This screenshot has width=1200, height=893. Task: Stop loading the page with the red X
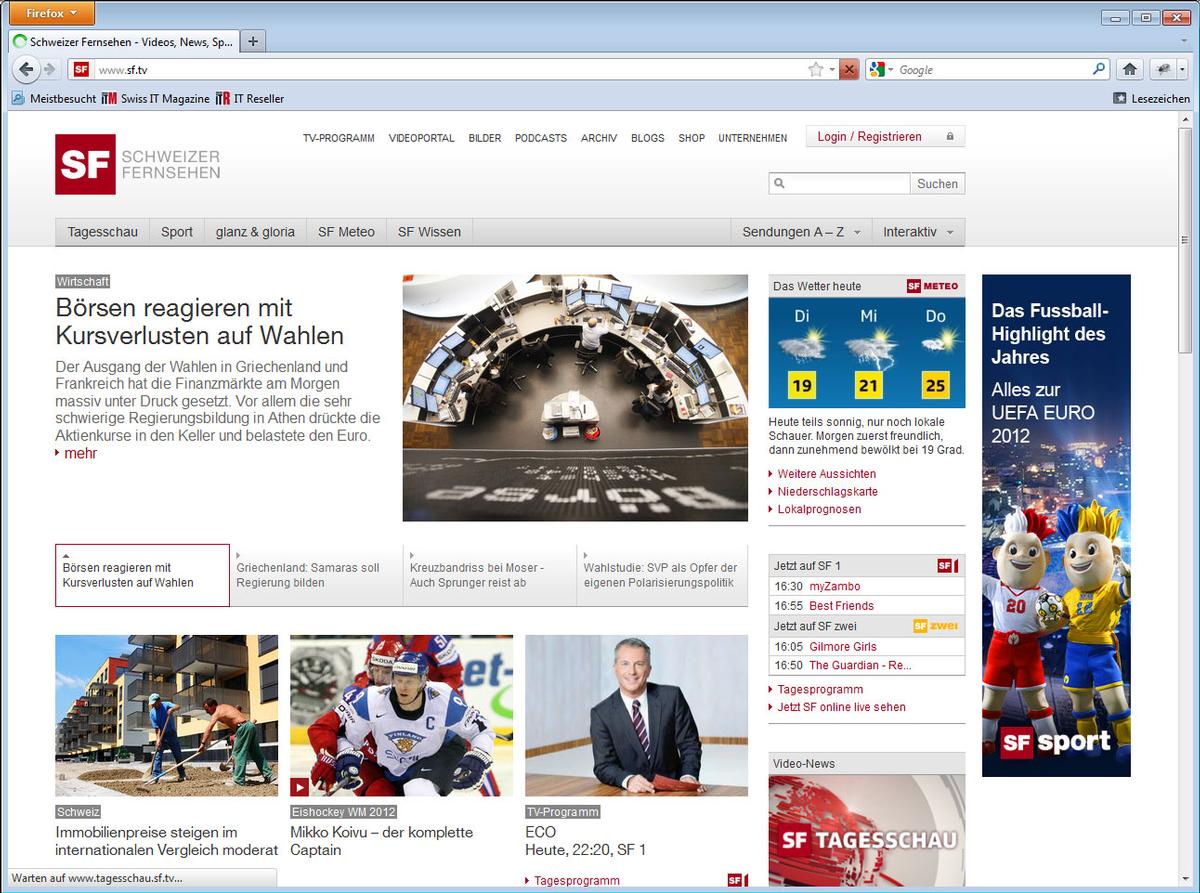point(849,70)
